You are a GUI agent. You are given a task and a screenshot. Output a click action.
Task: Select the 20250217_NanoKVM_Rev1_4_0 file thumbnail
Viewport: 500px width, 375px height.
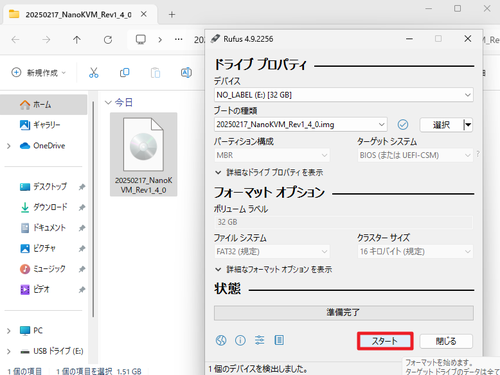(143, 155)
